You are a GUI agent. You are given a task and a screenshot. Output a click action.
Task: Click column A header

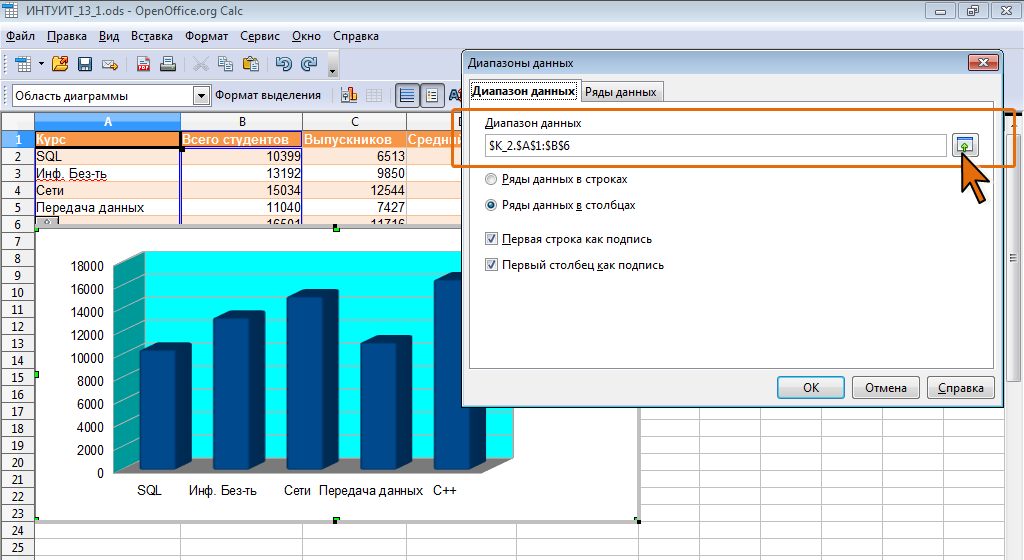pos(108,121)
